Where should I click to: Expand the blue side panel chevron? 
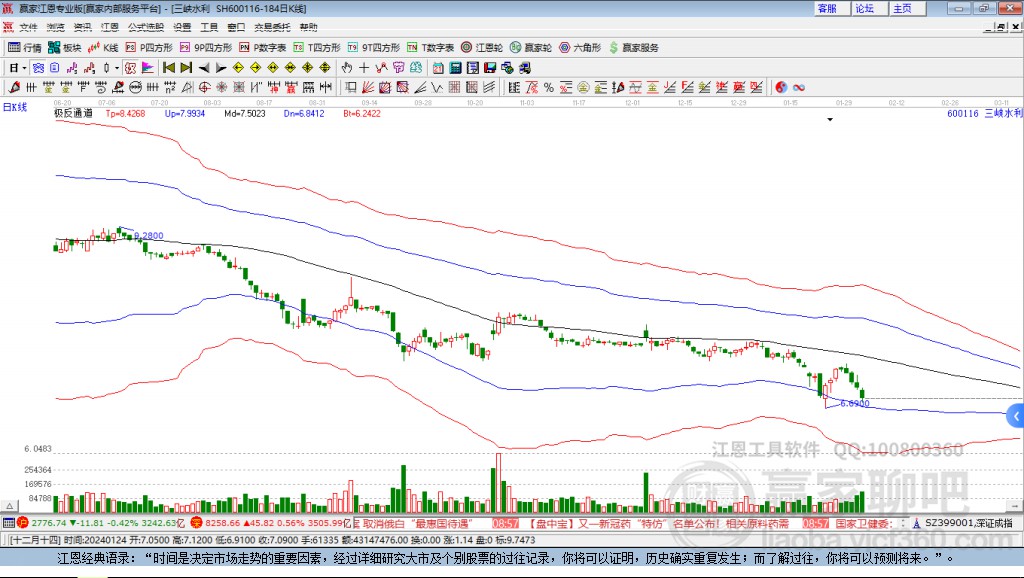(x=1016, y=416)
